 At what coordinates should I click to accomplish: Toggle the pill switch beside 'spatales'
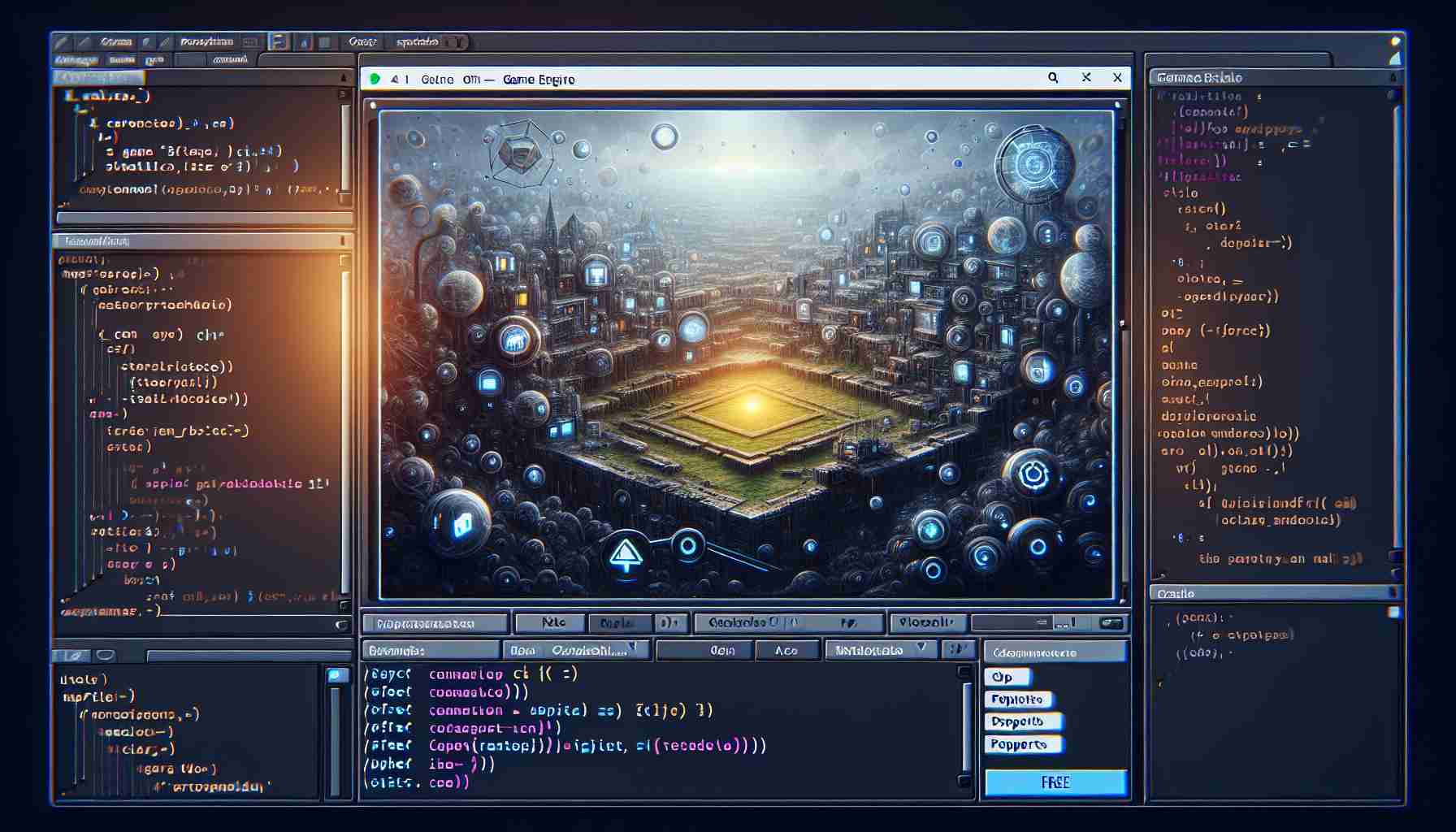pyautogui.click(x=453, y=41)
